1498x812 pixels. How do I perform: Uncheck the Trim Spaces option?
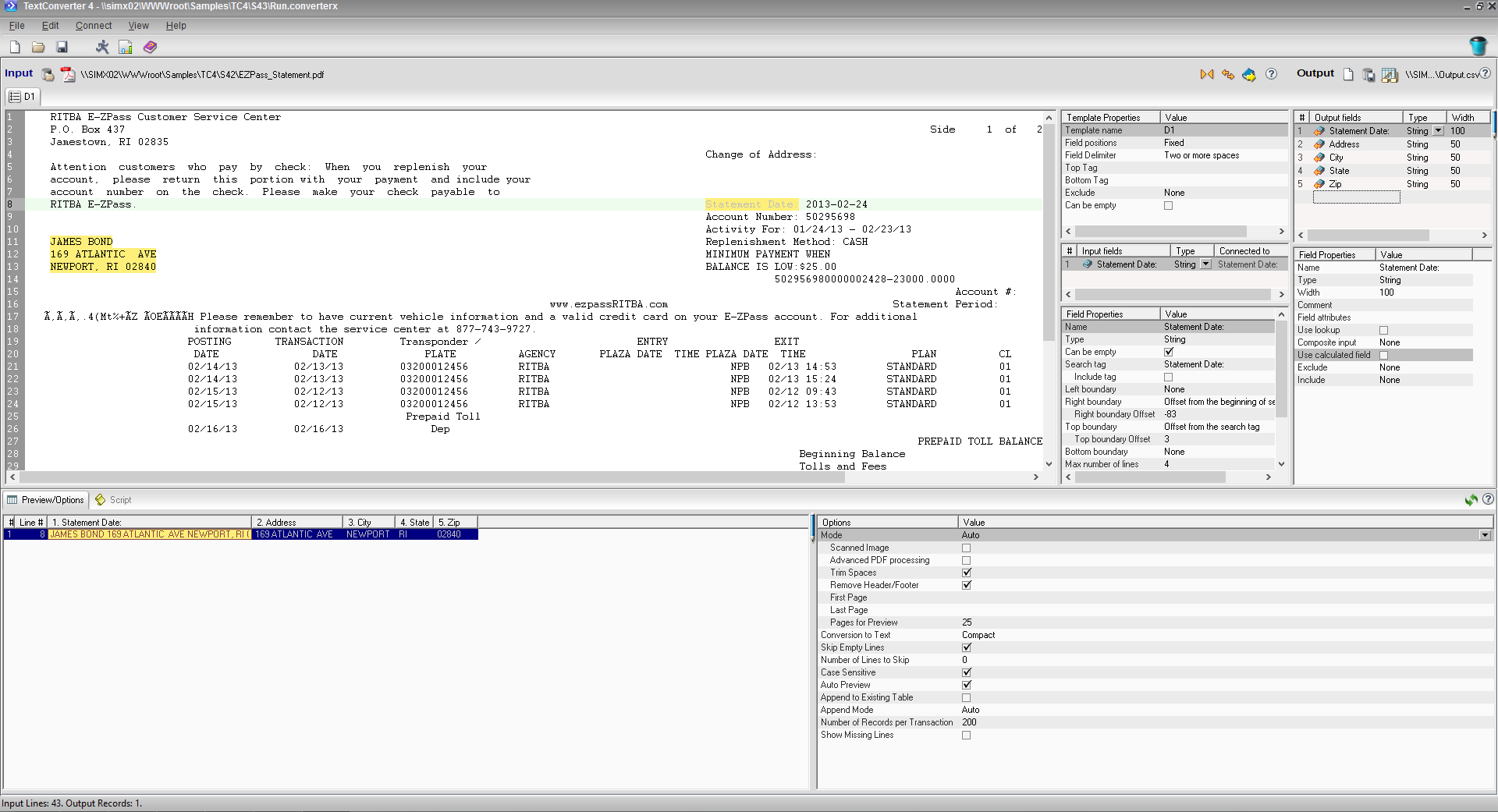click(x=966, y=573)
